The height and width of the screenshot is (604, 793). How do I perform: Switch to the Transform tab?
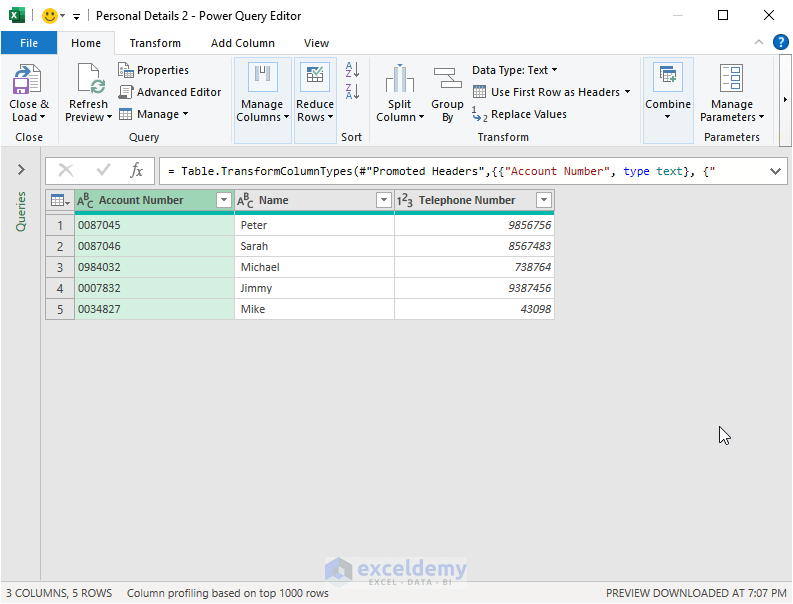pyautogui.click(x=155, y=43)
